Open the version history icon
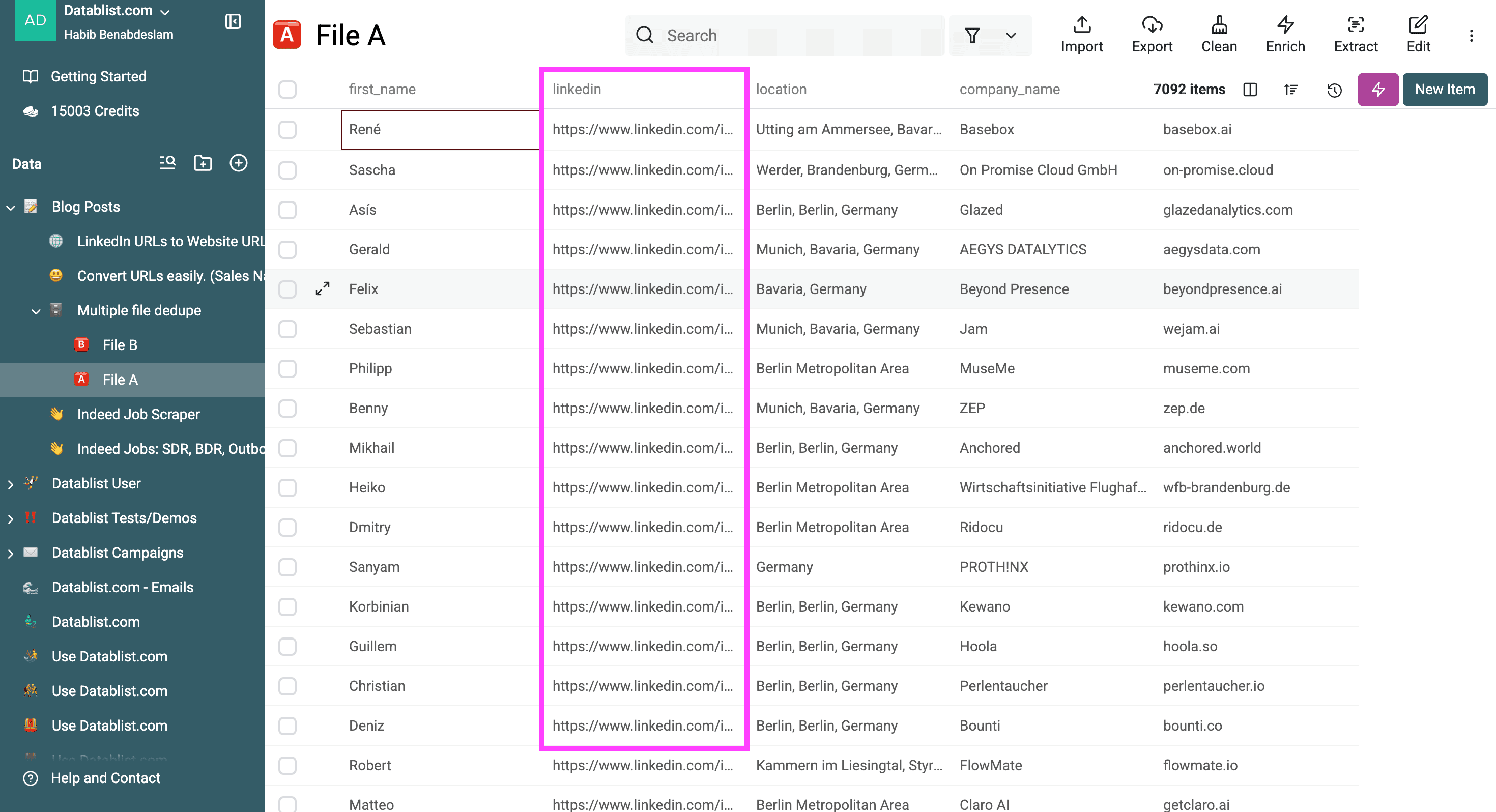 pyautogui.click(x=1334, y=90)
